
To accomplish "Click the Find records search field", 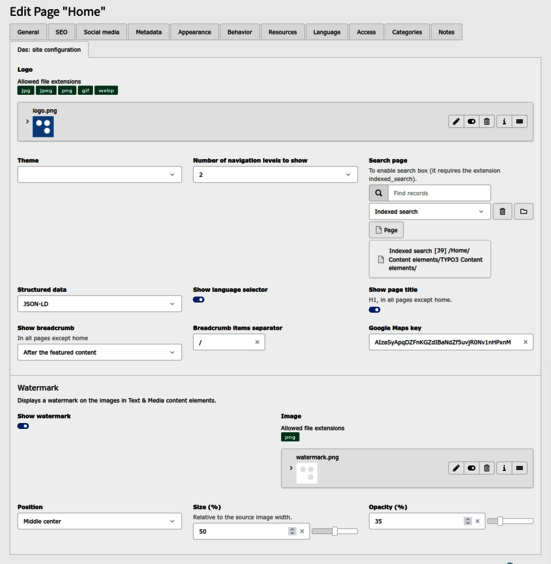I will [439, 193].
